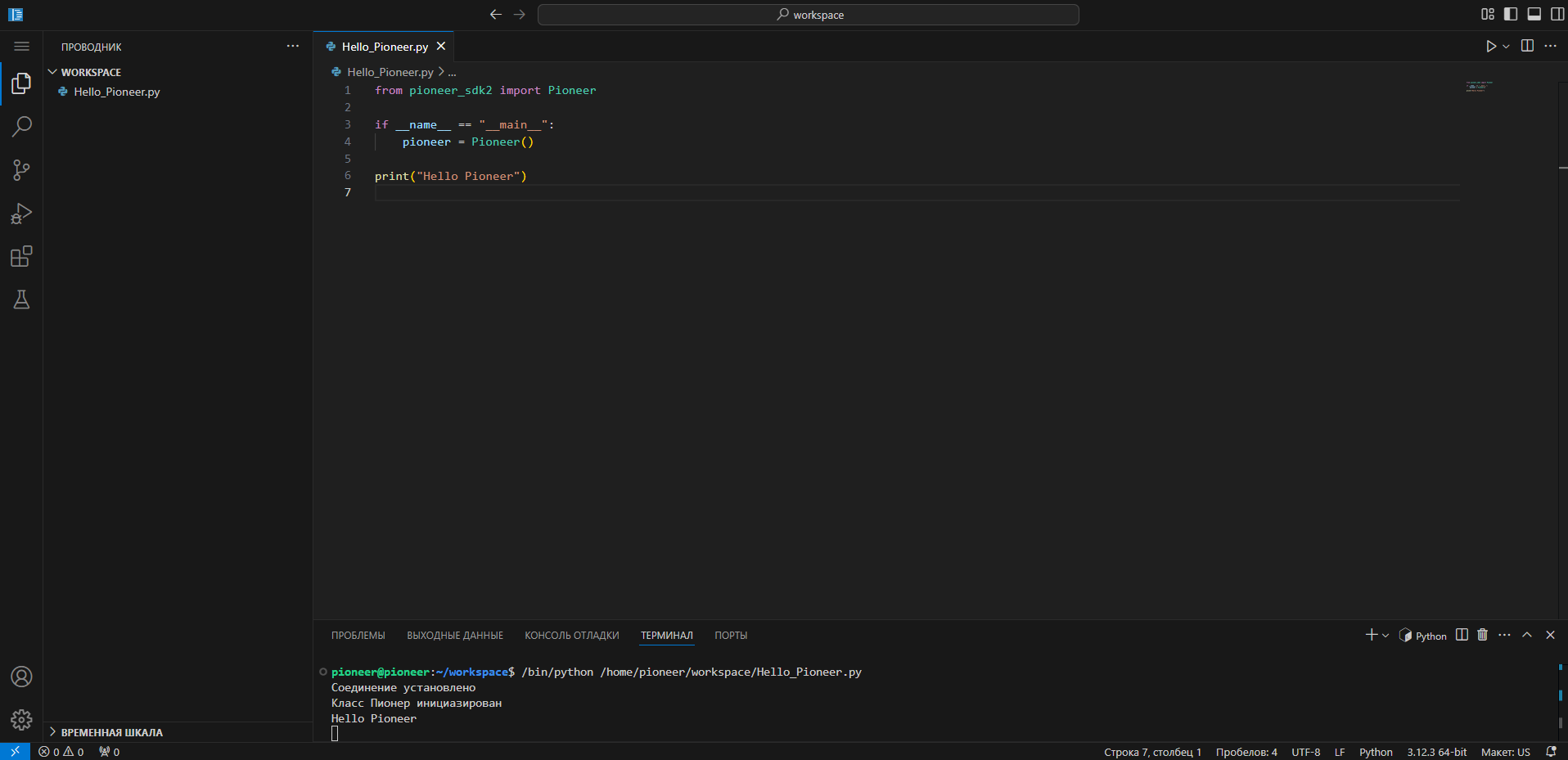1568x760 pixels.
Task: Open run options dropdown next to play
Action: pos(1506,47)
